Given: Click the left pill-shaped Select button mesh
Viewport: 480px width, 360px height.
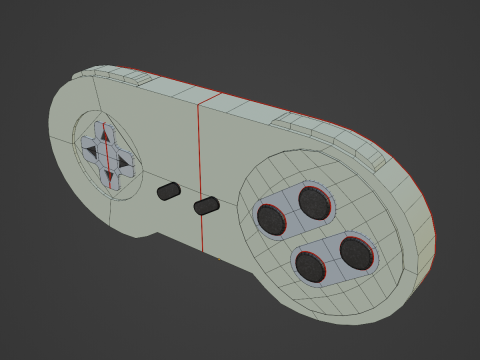Looking at the screenshot, I should 169,191.
